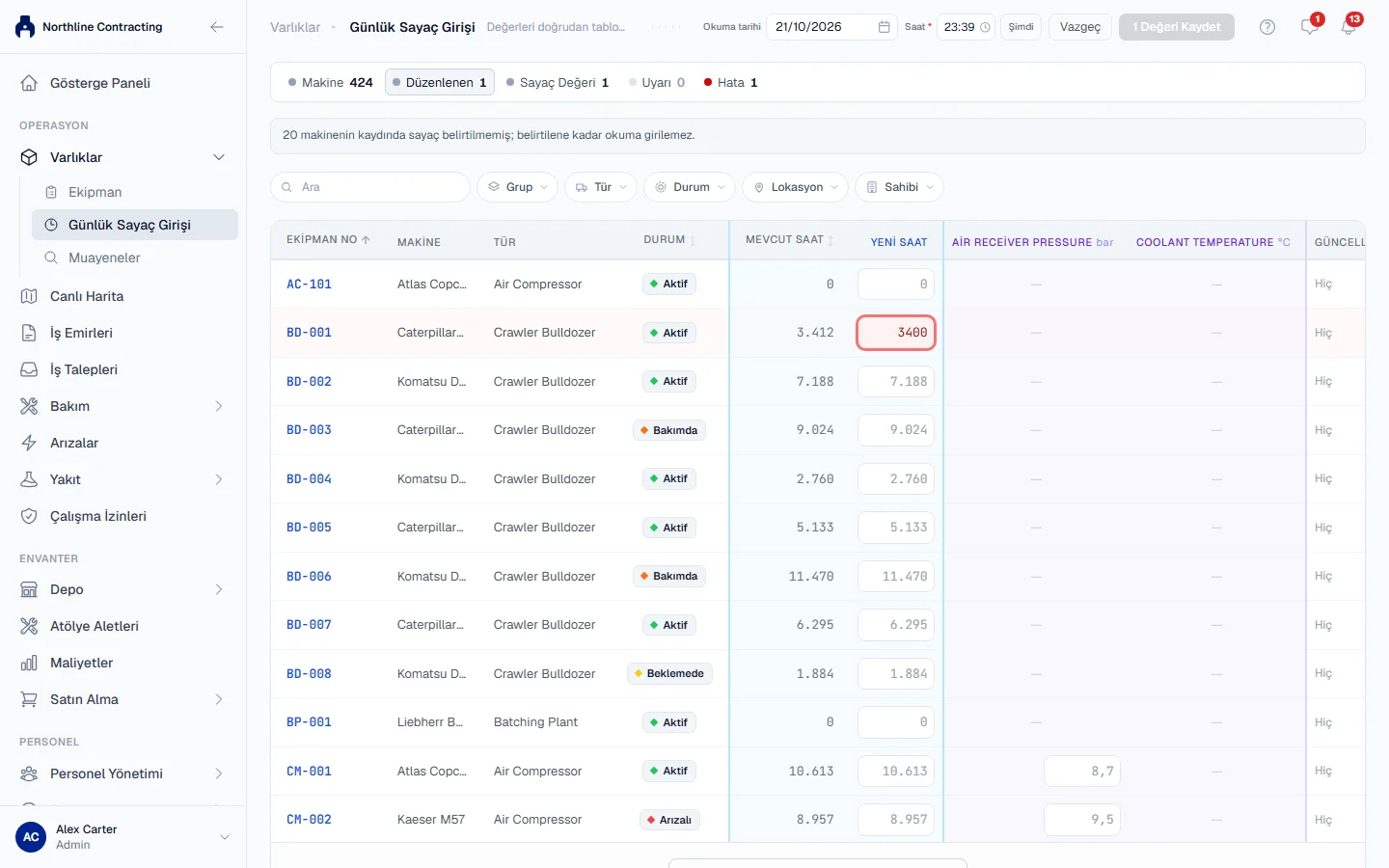Filter by Hata 1 chip

[x=731, y=82]
